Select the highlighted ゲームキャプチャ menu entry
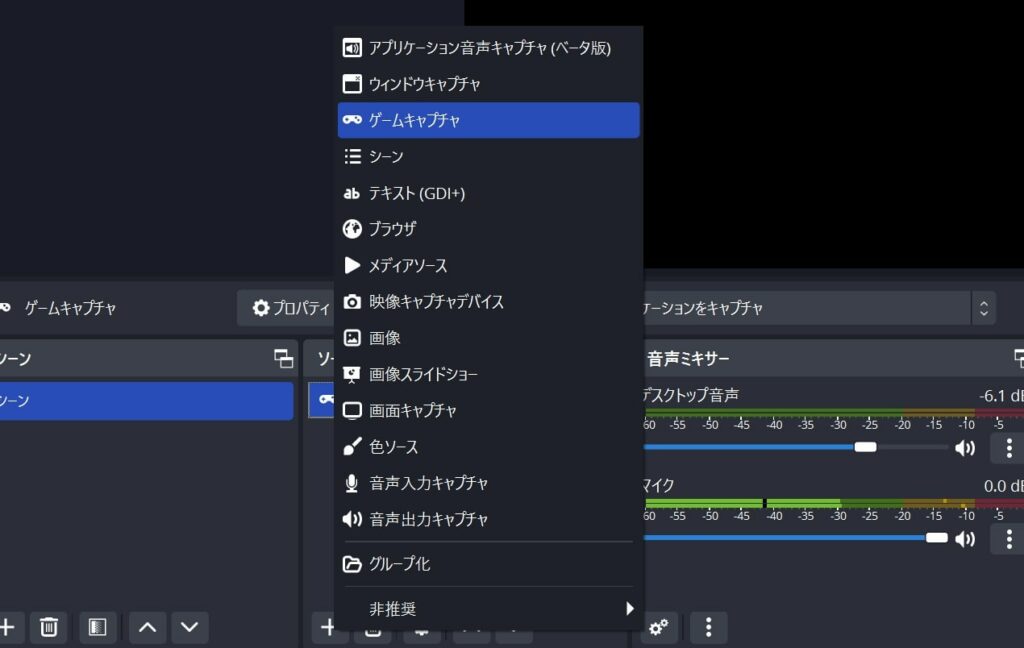This screenshot has width=1024, height=648. (488, 120)
